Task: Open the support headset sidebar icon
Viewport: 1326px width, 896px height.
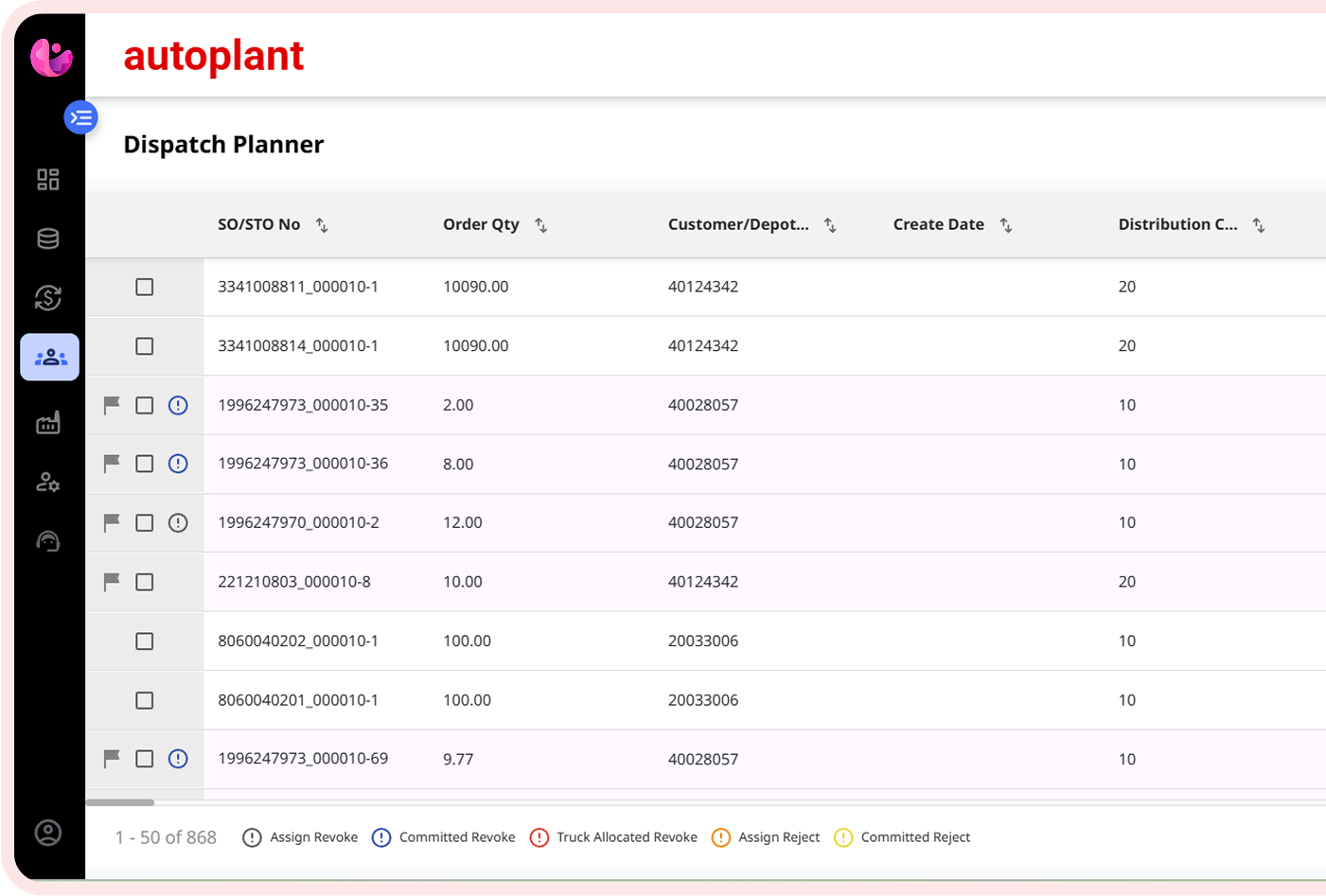Action: [x=48, y=541]
